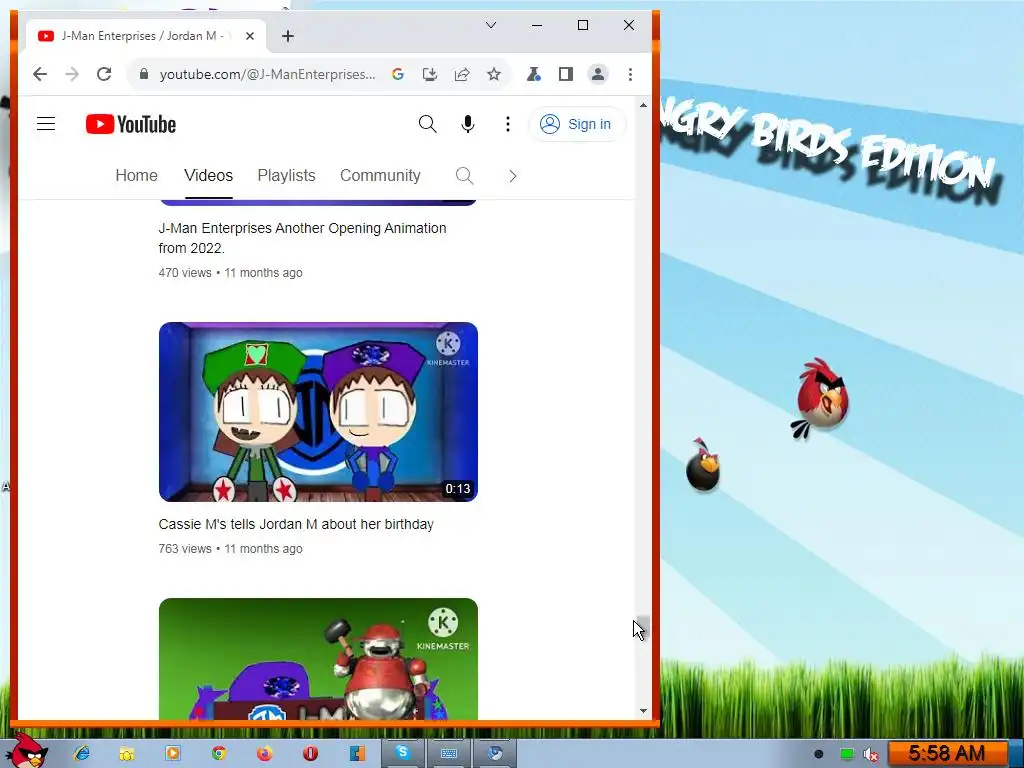Click the Sign in button
Screen dimensions: 1024x768
(x=576, y=124)
